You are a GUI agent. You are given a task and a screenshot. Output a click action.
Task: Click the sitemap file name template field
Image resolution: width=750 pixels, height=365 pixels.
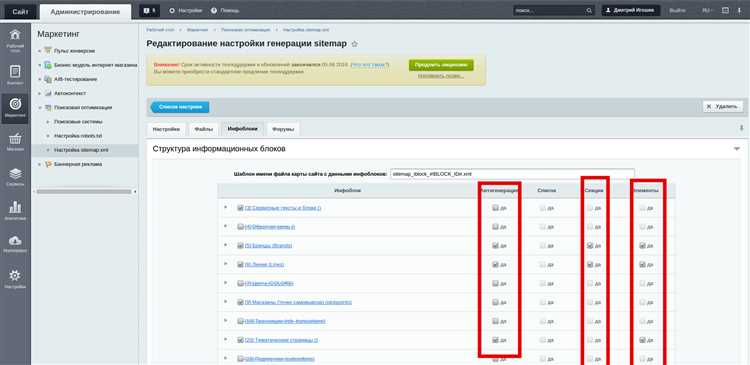pyautogui.click(x=512, y=174)
